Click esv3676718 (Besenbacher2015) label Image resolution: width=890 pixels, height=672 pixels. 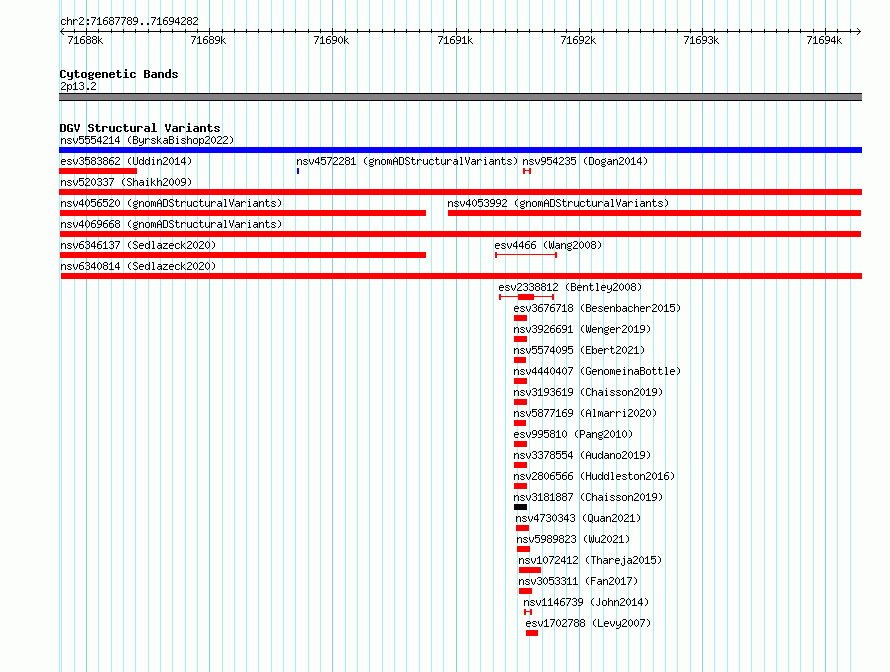pos(597,308)
